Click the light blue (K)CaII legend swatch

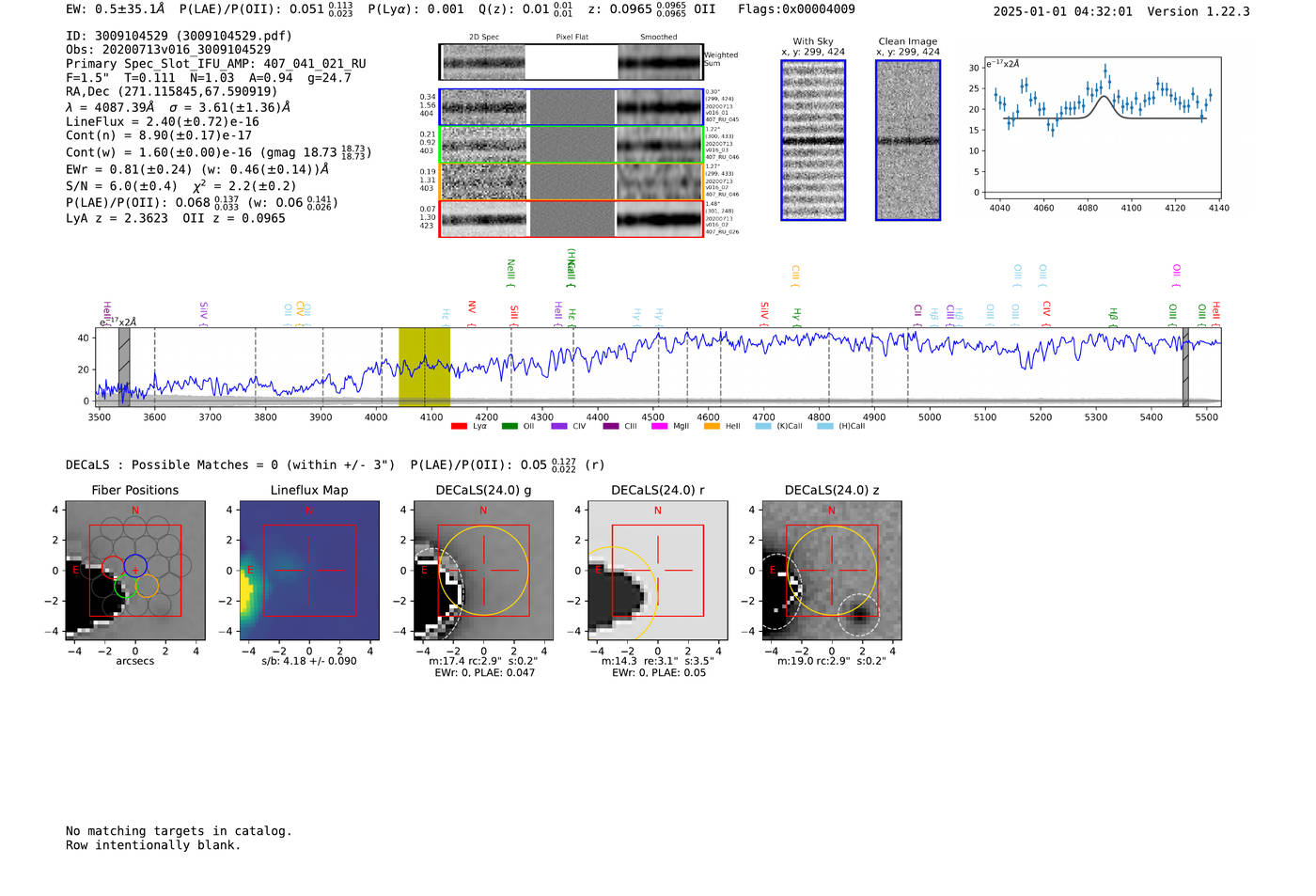[x=763, y=426]
